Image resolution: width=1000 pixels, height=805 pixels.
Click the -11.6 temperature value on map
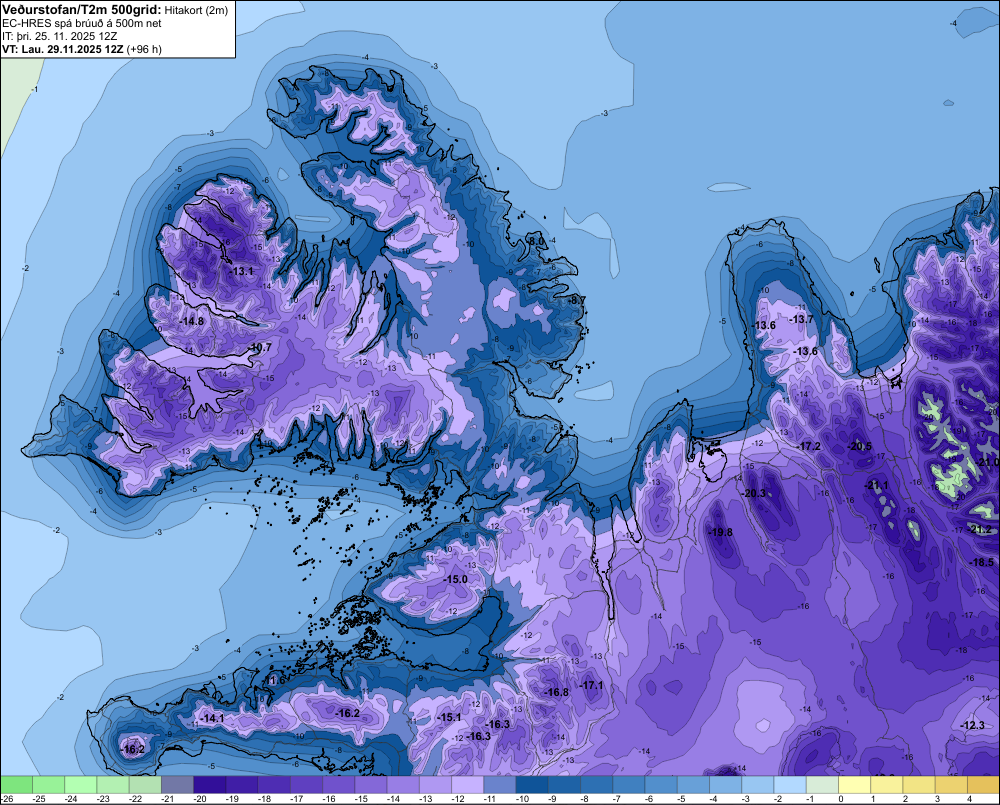[276, 681]
